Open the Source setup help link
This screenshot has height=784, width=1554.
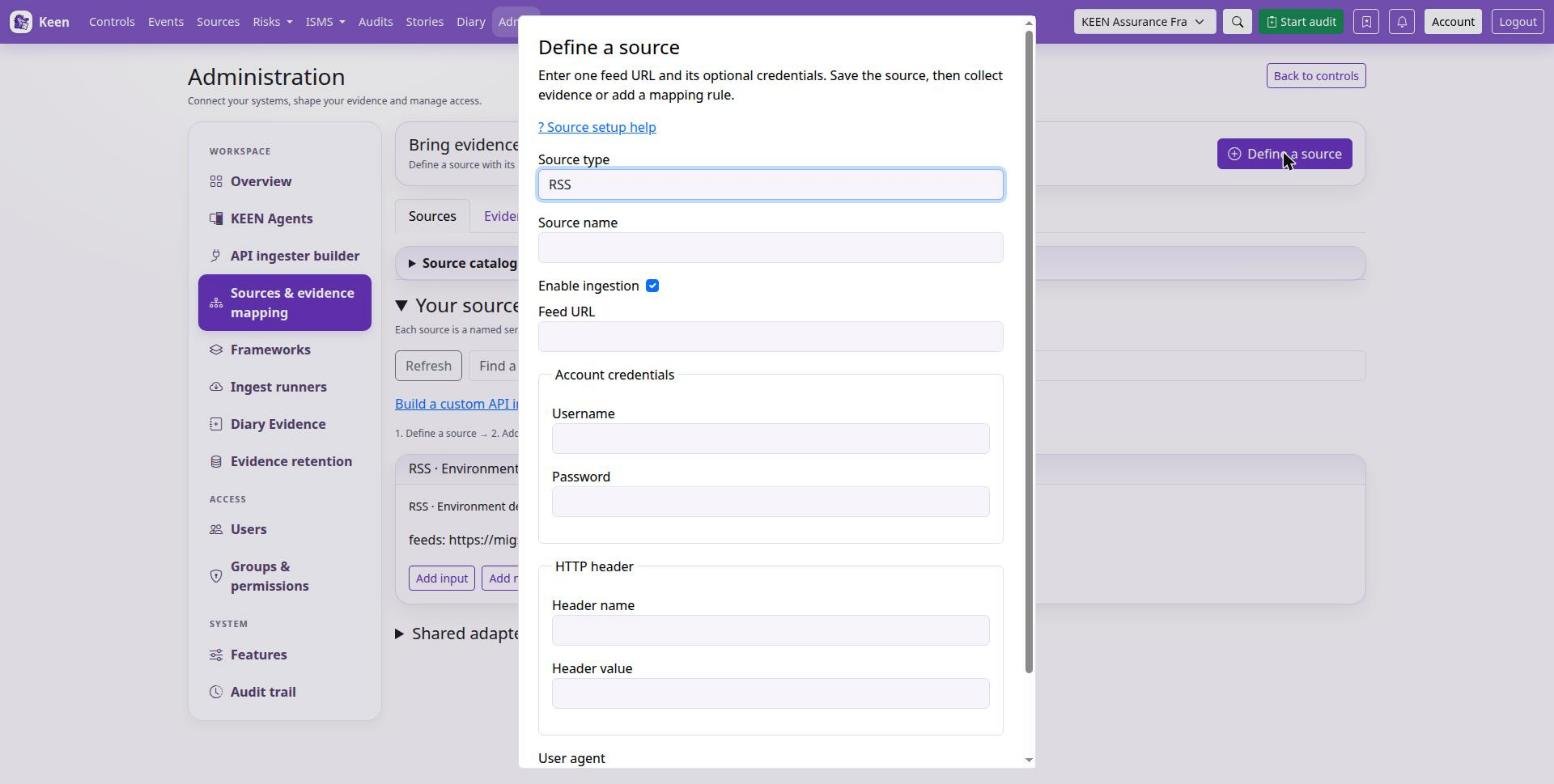[597, 127]
